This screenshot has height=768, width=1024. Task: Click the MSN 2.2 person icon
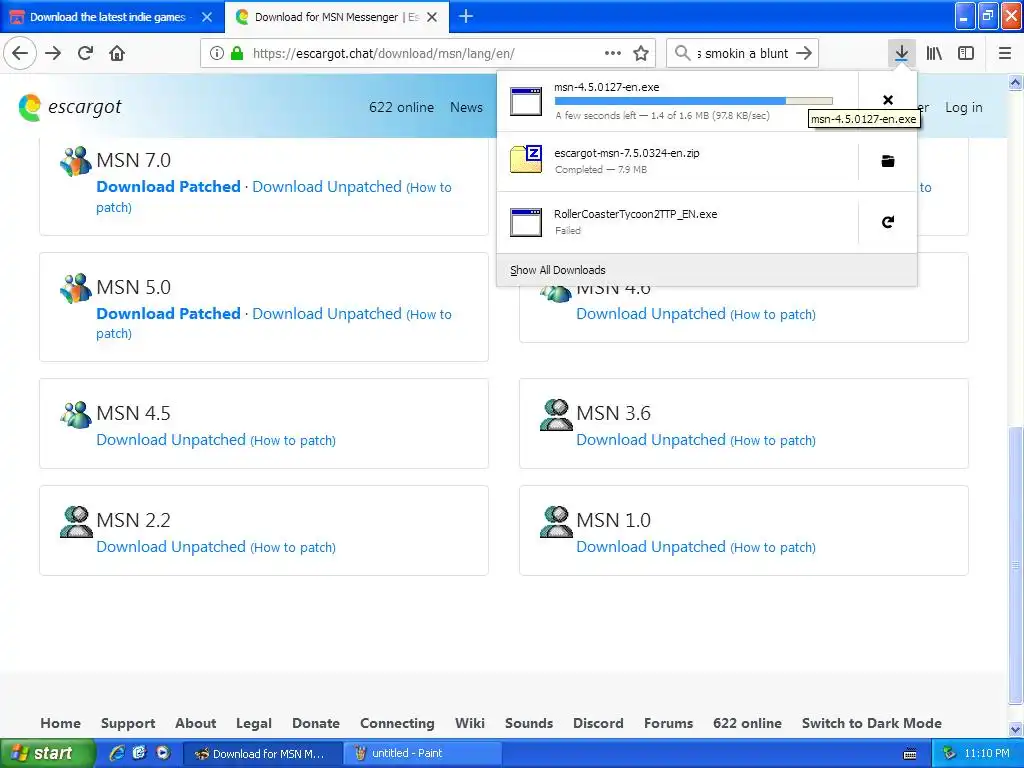pyautogui.click(x=76, y=522)
